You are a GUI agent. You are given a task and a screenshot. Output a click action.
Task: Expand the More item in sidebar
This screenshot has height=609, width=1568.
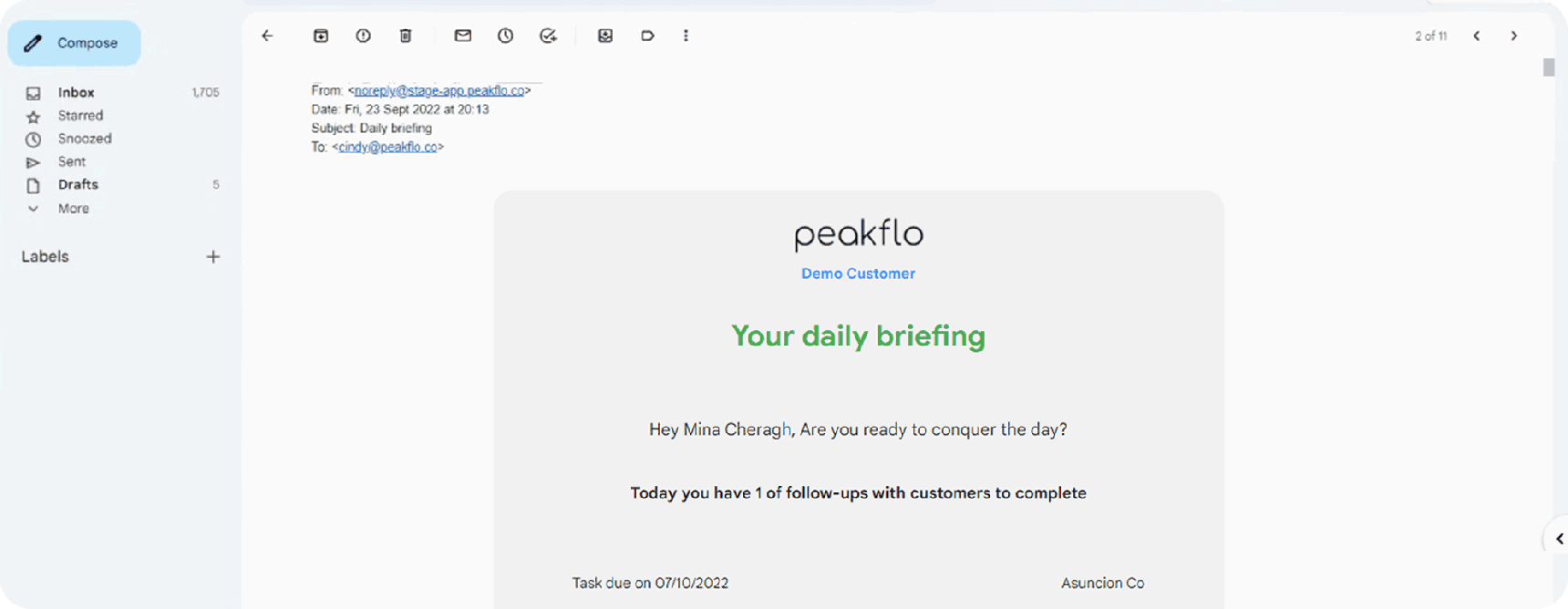click(x=73, y=209)
